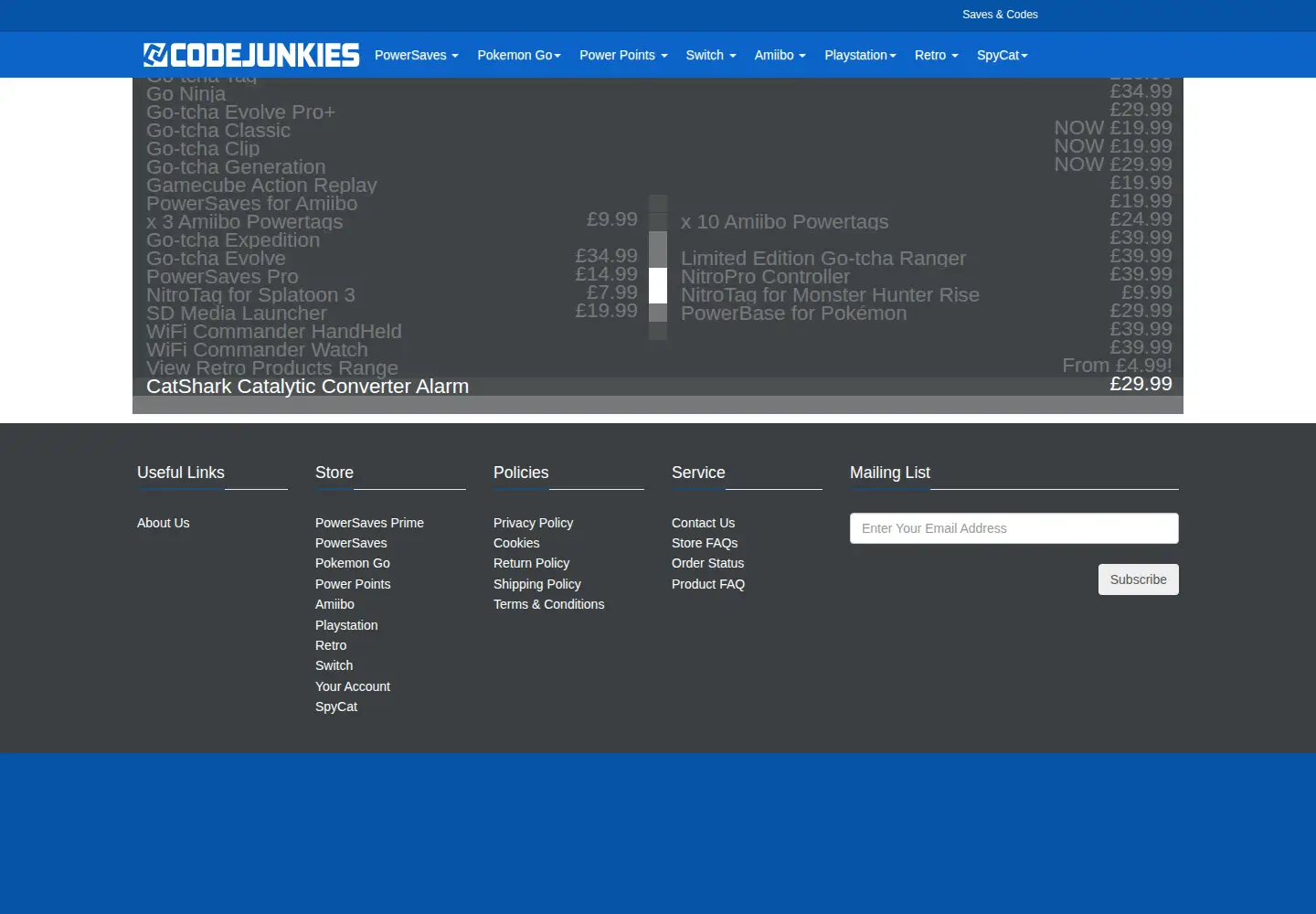
Task: Open Playstation in the footer Store list
Action: [x=346, y=625]
